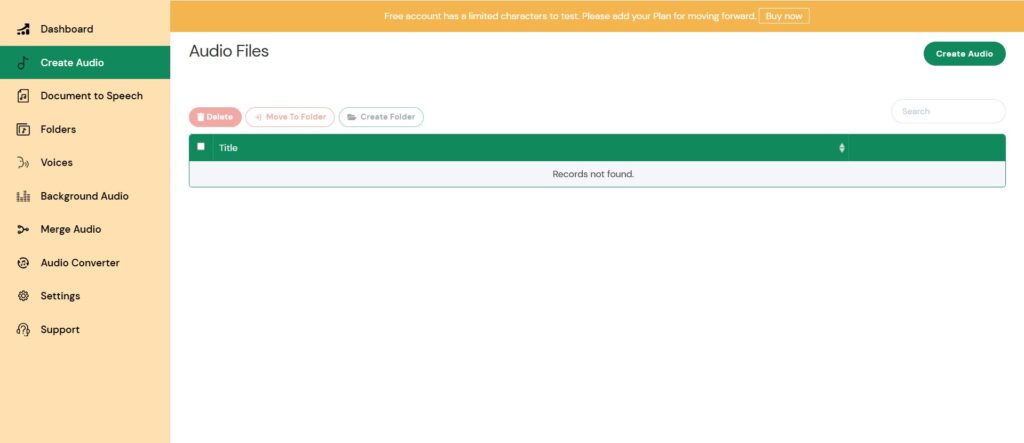This screenshot has width=1024, height=443.
Task: Click the Audio Files heading
Action: [229, 51]
